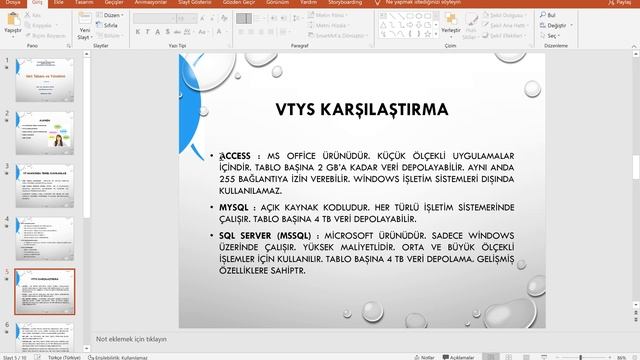Start slide show from the status bar icon

(544, 357)
